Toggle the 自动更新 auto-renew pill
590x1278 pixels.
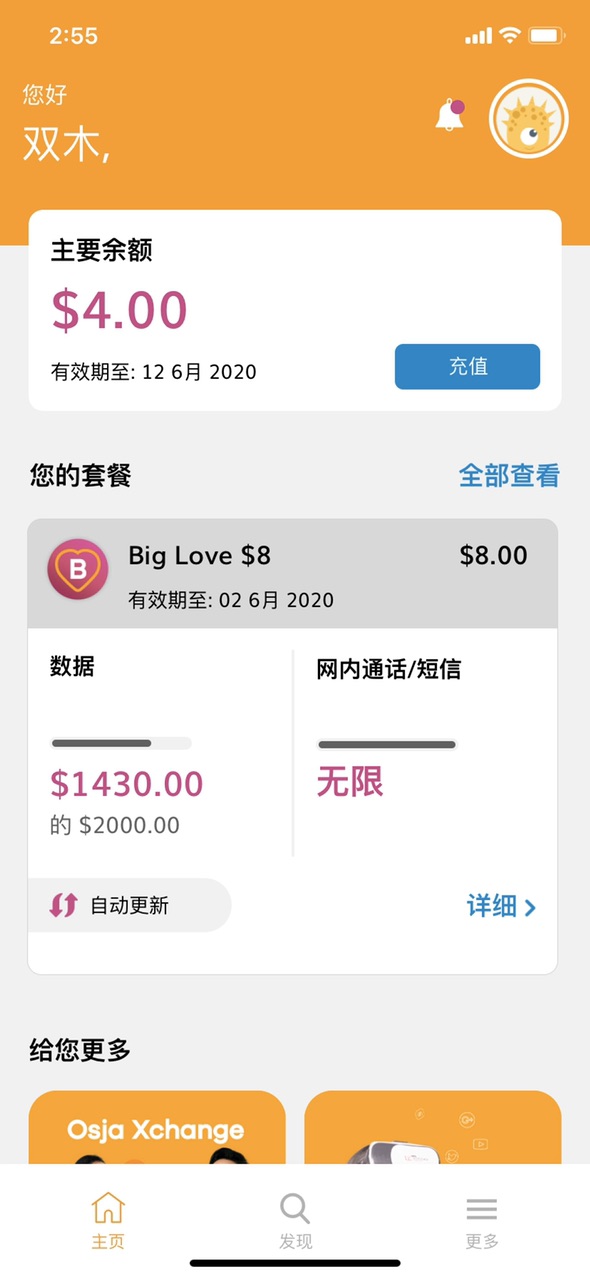[129, 905]
